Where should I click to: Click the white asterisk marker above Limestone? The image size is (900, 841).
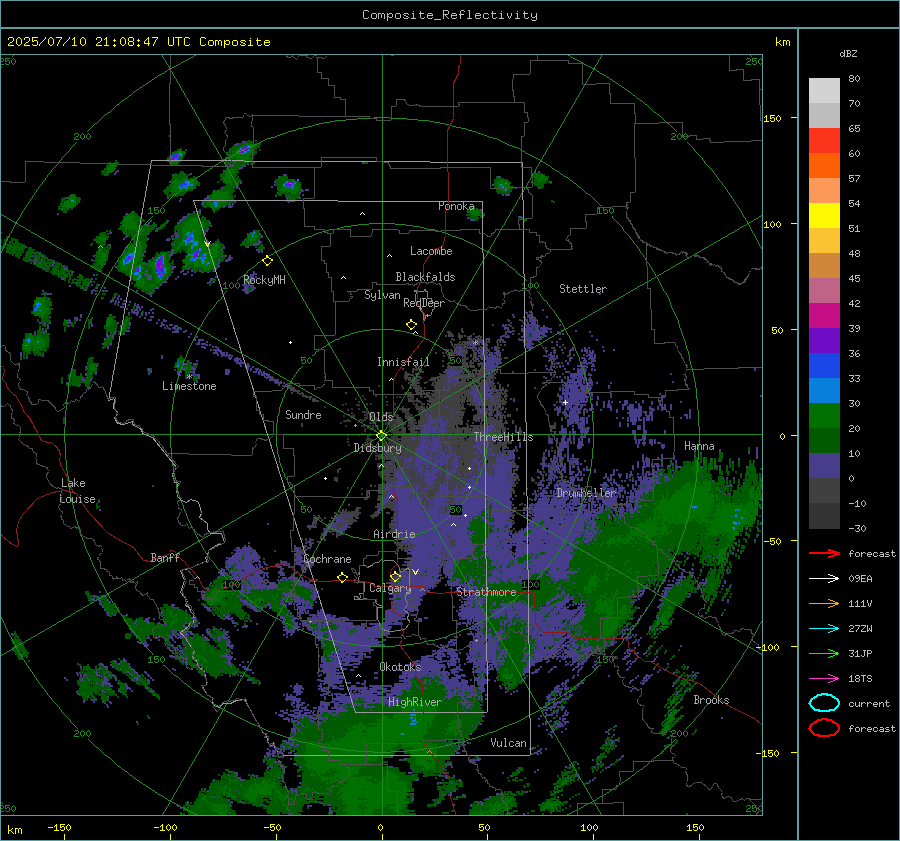click(189, 377)
